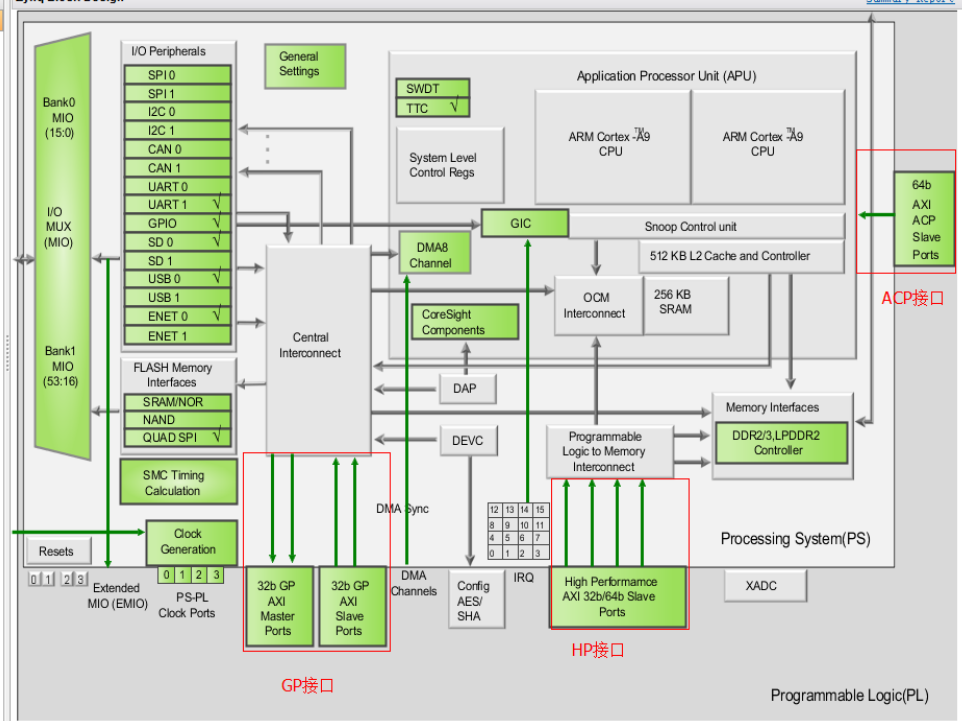The width and height of the screenshot is (962, 721).
Task: Toggle the QUAD SPI enable checkmark
Action: pos(218,437)
